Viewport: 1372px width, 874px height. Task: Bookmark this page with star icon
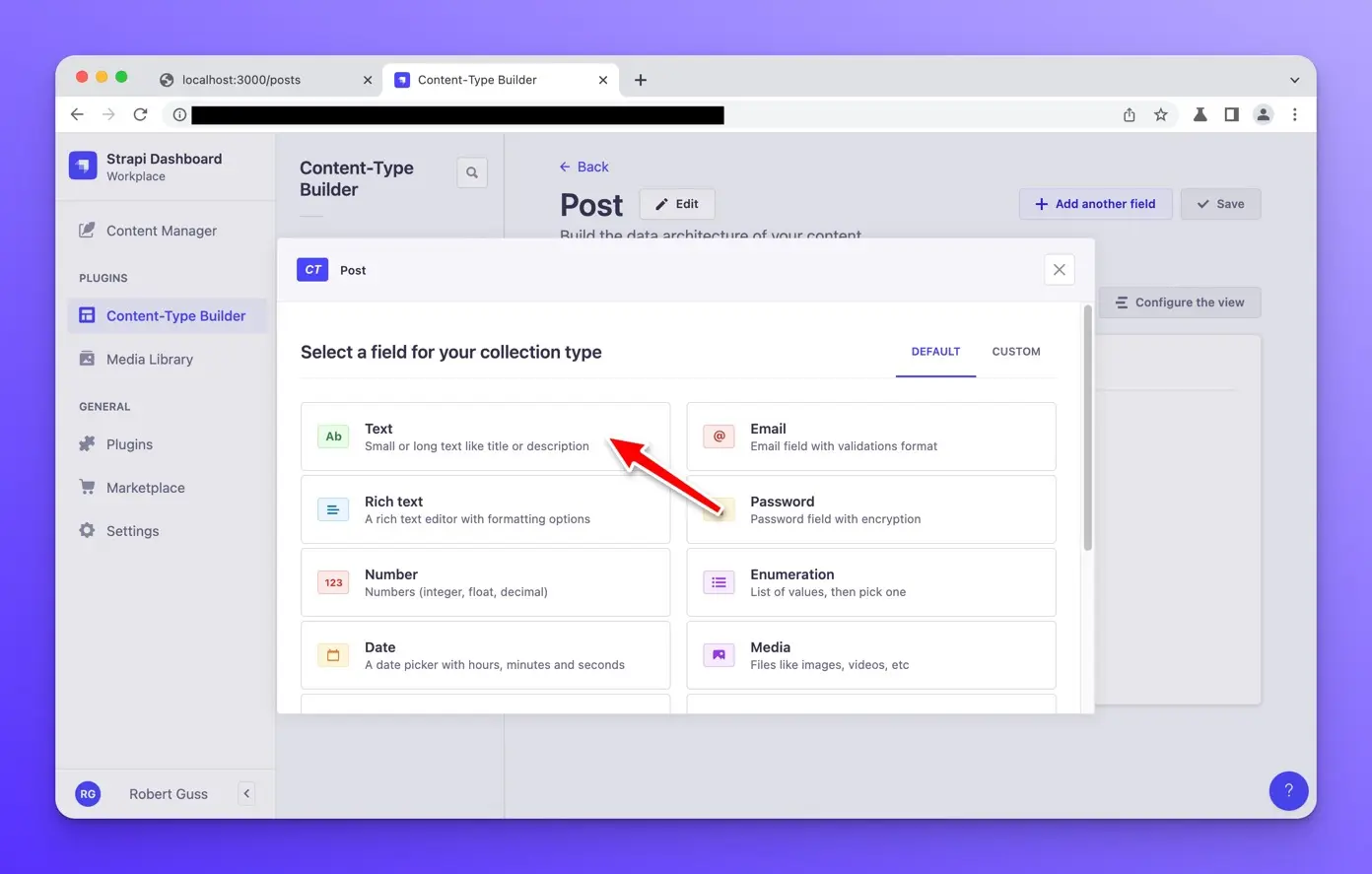[x=1161, y=115]
